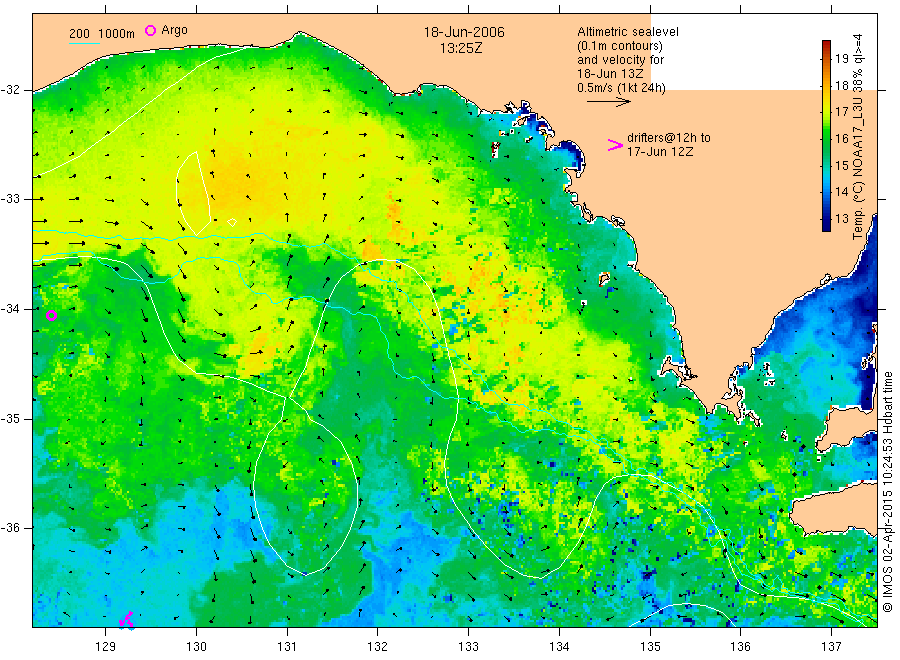
Task: Click the cyan depth contour legend line
Action: tap(84, 43)
